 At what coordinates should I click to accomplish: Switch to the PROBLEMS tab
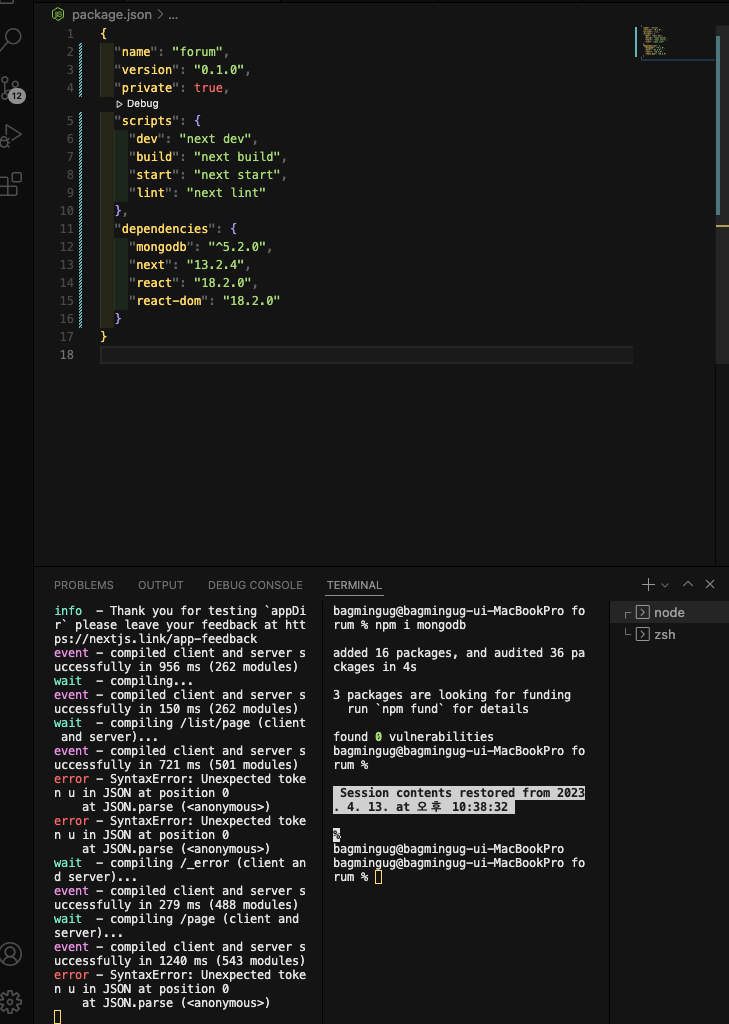click(84, 585)
